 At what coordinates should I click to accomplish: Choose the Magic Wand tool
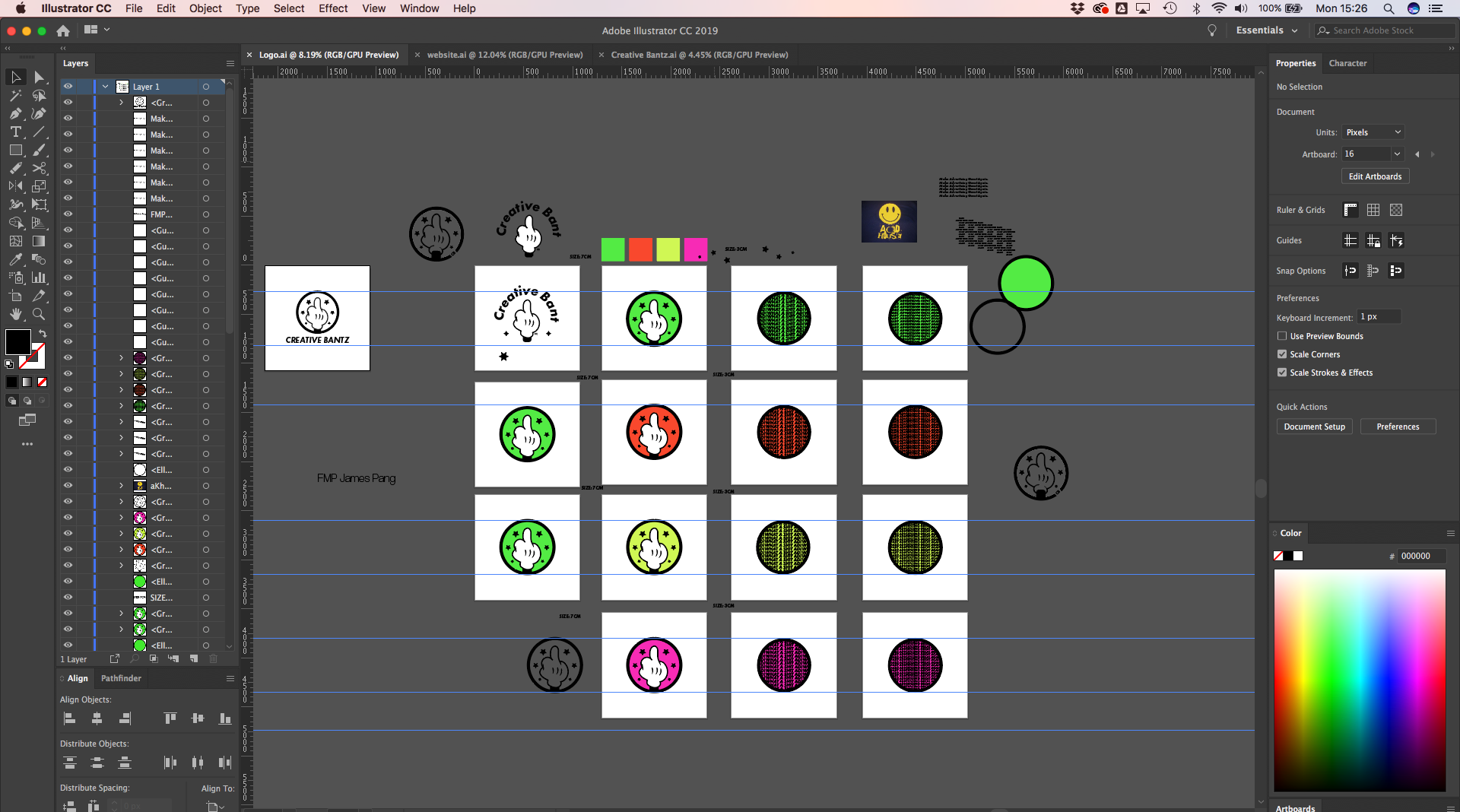(15, 96)
